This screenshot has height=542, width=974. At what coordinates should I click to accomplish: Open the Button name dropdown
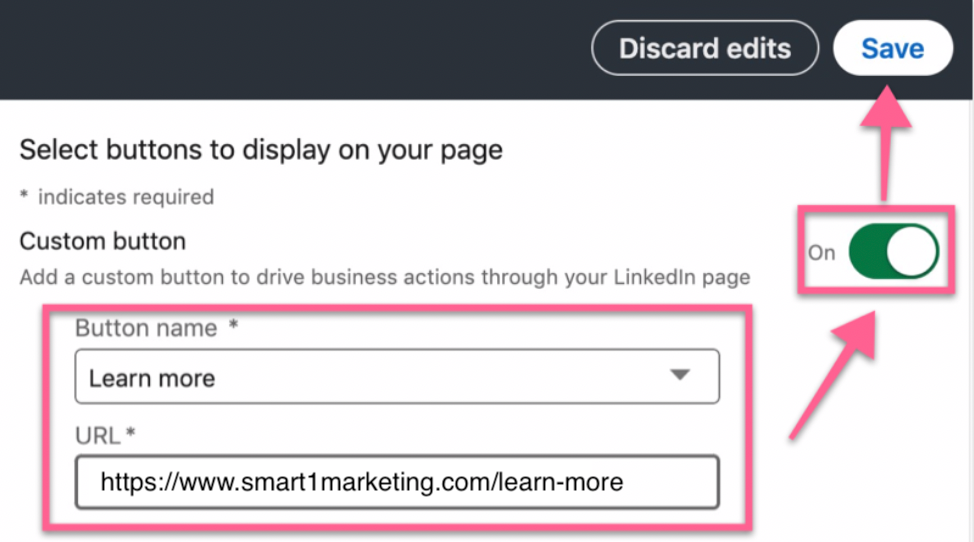coord(397,377)
